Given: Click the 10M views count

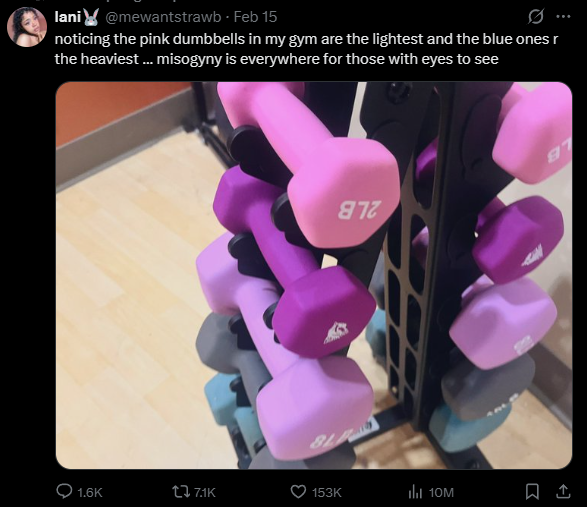Looking at the screenshot, I should click(441, 492).
